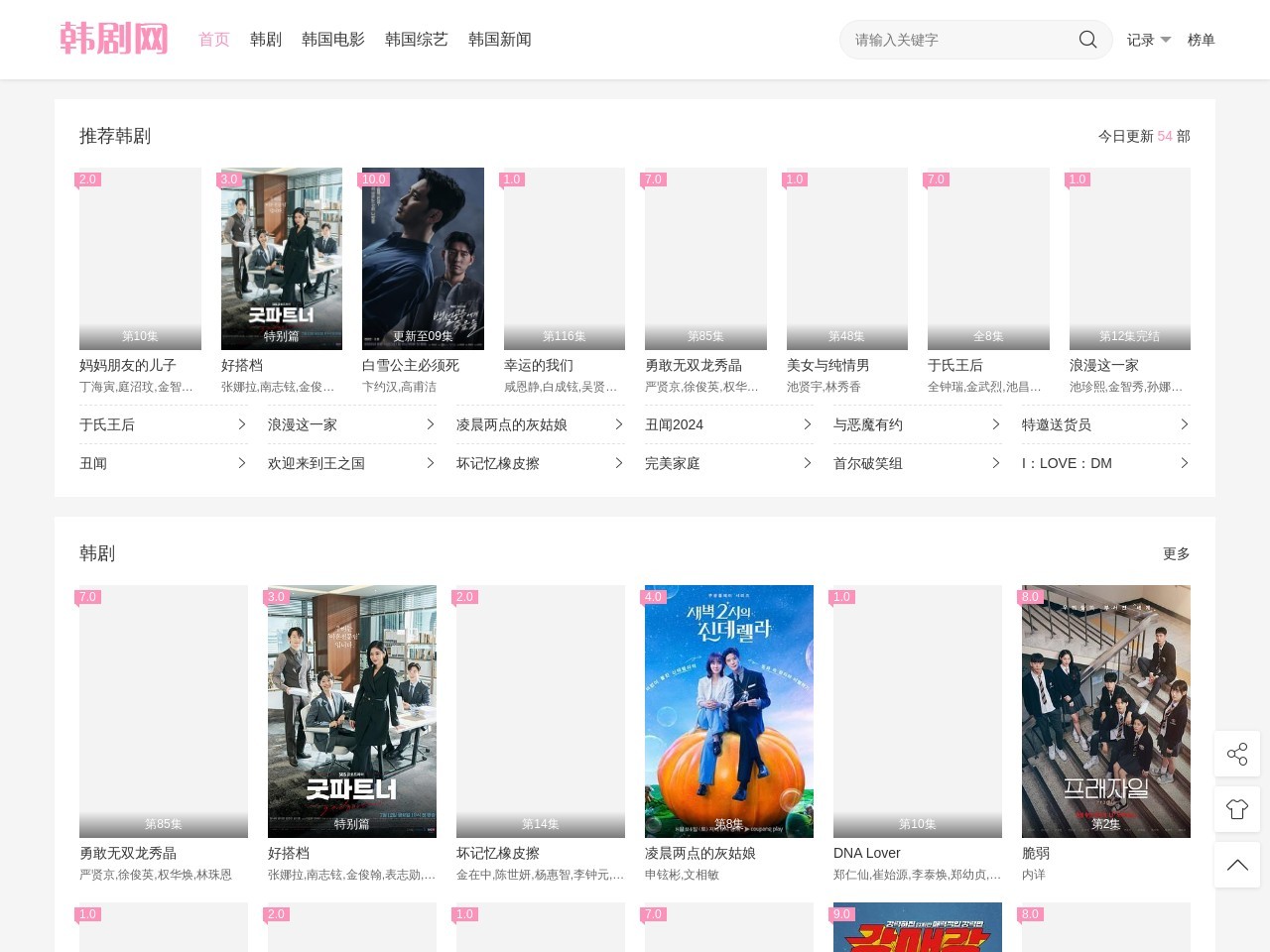Screen dimensions: 1270x952
Task: Open 脆弱 poster thumbnail
Action: [x=1106, y=711]
